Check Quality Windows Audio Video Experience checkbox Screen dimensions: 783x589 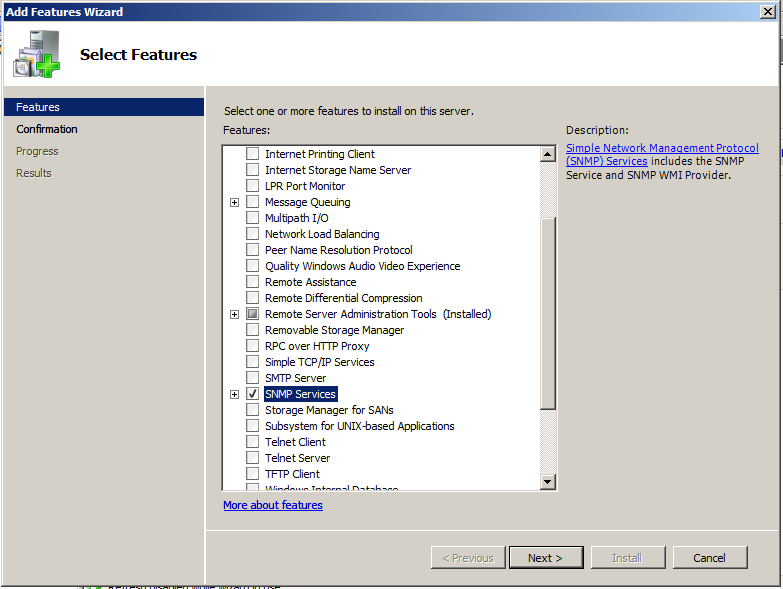pyautogui.click(x=253, y=266)
